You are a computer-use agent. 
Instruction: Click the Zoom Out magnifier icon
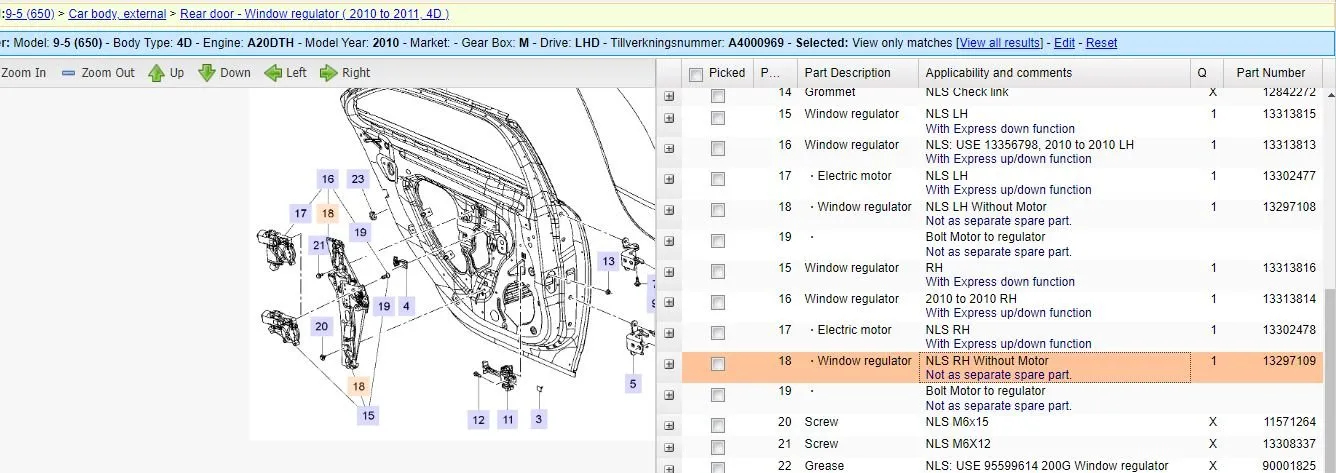coord(69,73)
